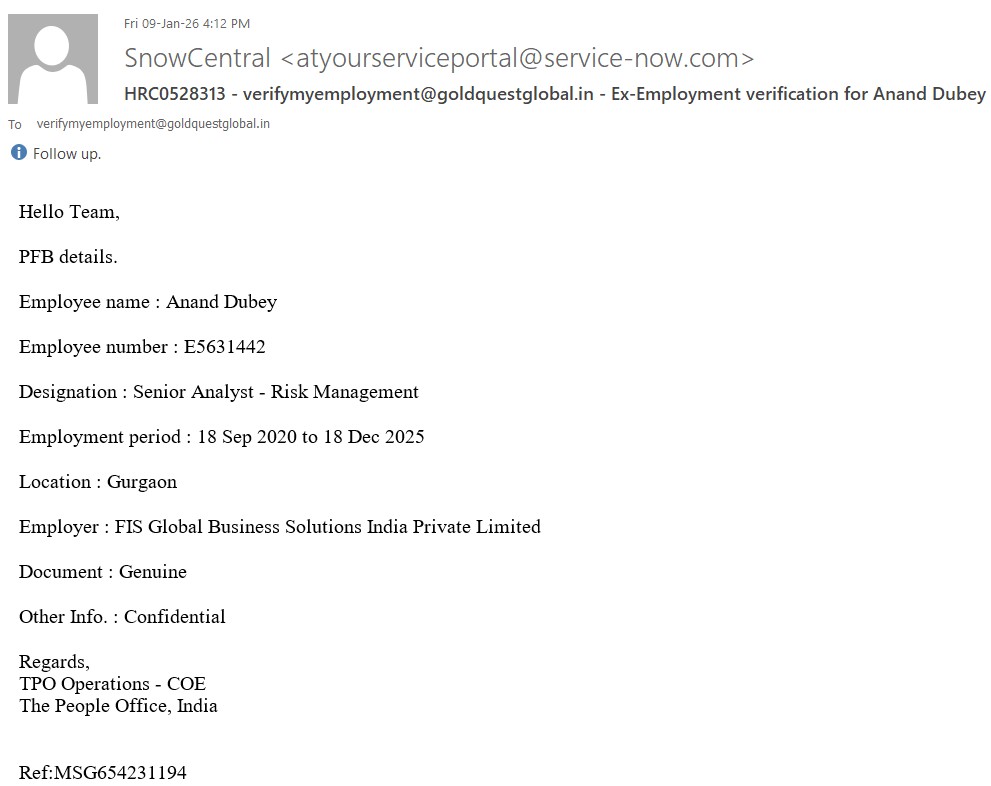Click the blue info icon beside Follow up
The image size is (991, 786).
18,153
